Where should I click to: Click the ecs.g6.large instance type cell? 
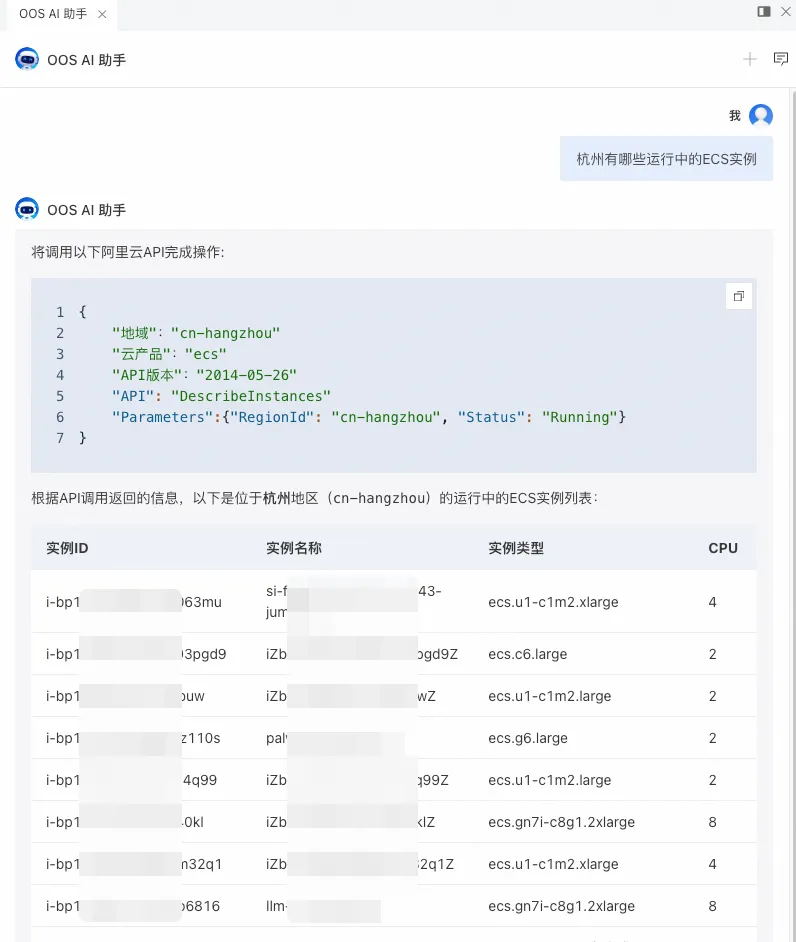(x=528, y=738)
